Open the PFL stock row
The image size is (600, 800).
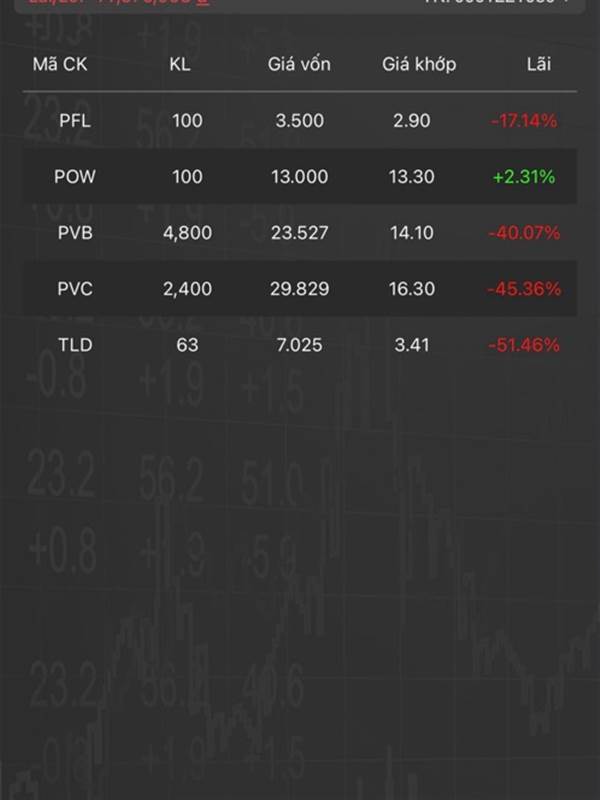(300, 120)
